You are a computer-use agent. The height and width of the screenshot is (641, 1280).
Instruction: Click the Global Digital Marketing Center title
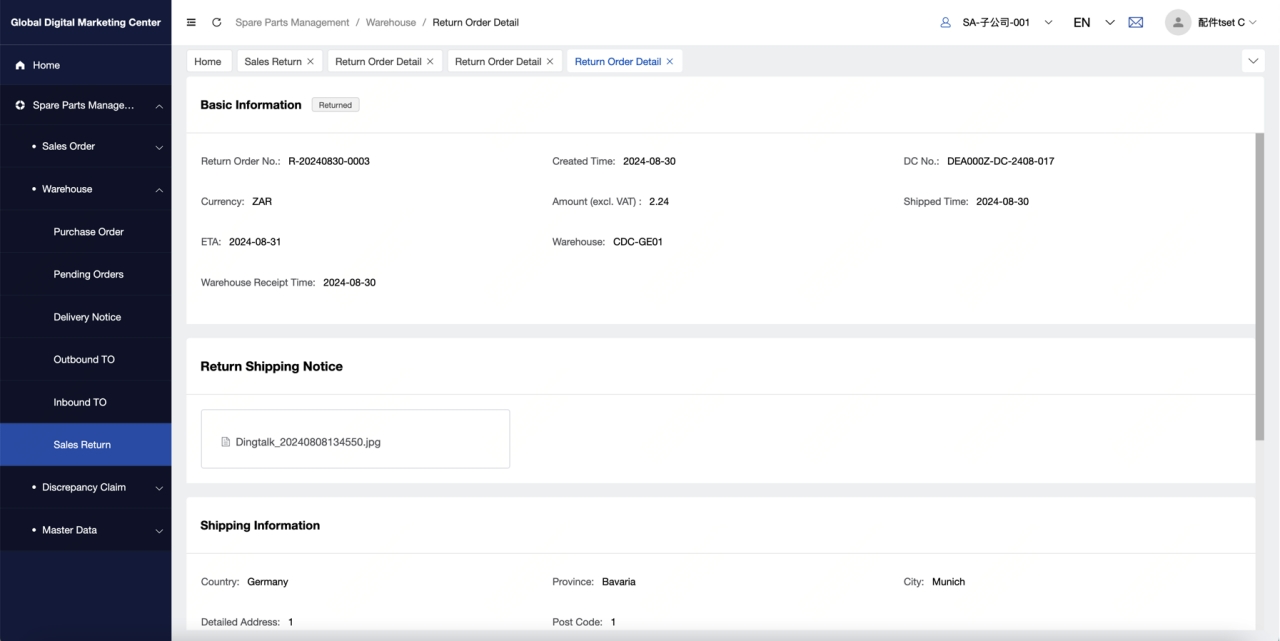(86, 22)
